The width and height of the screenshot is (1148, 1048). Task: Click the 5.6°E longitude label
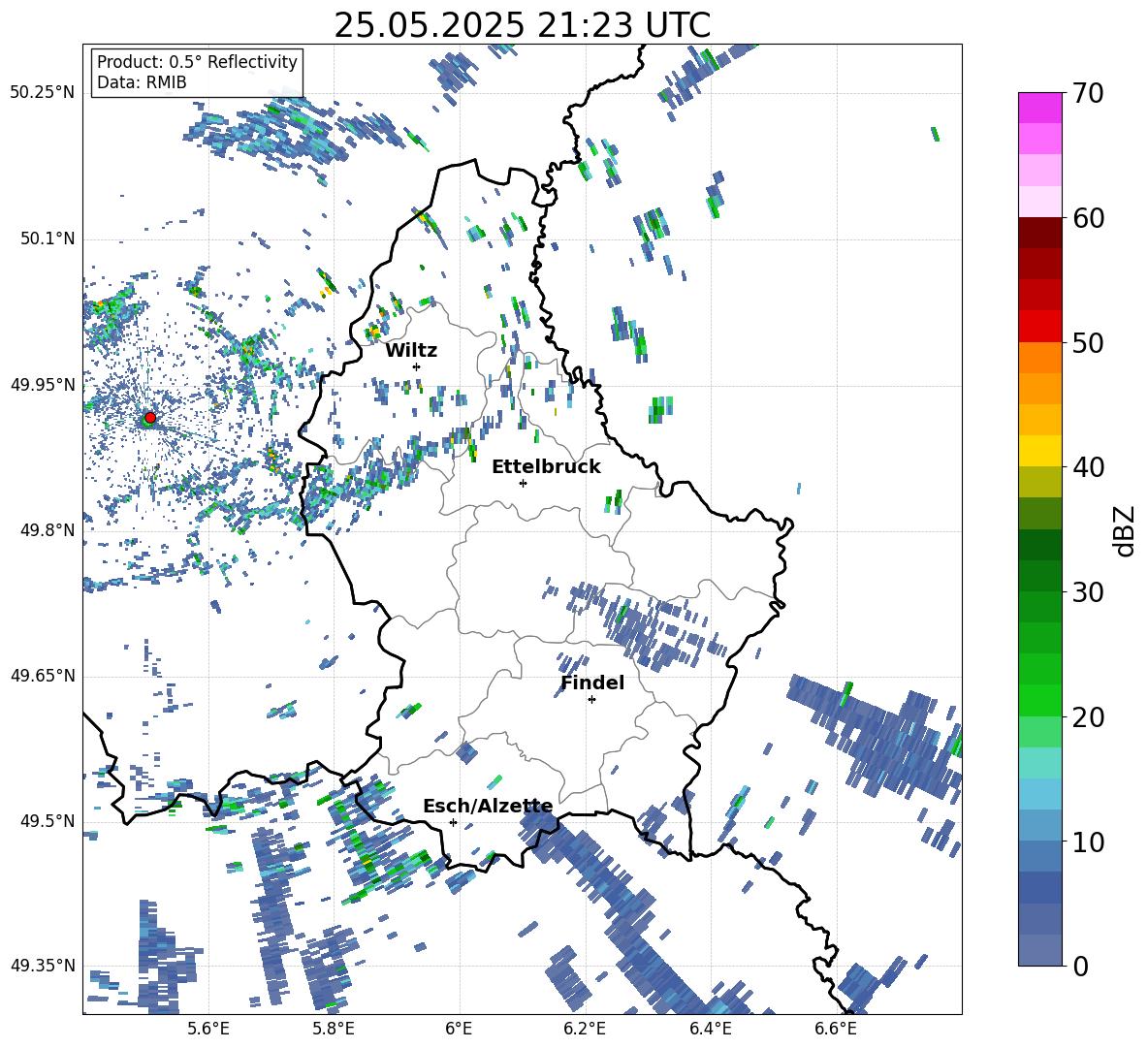coord(208,1029)
